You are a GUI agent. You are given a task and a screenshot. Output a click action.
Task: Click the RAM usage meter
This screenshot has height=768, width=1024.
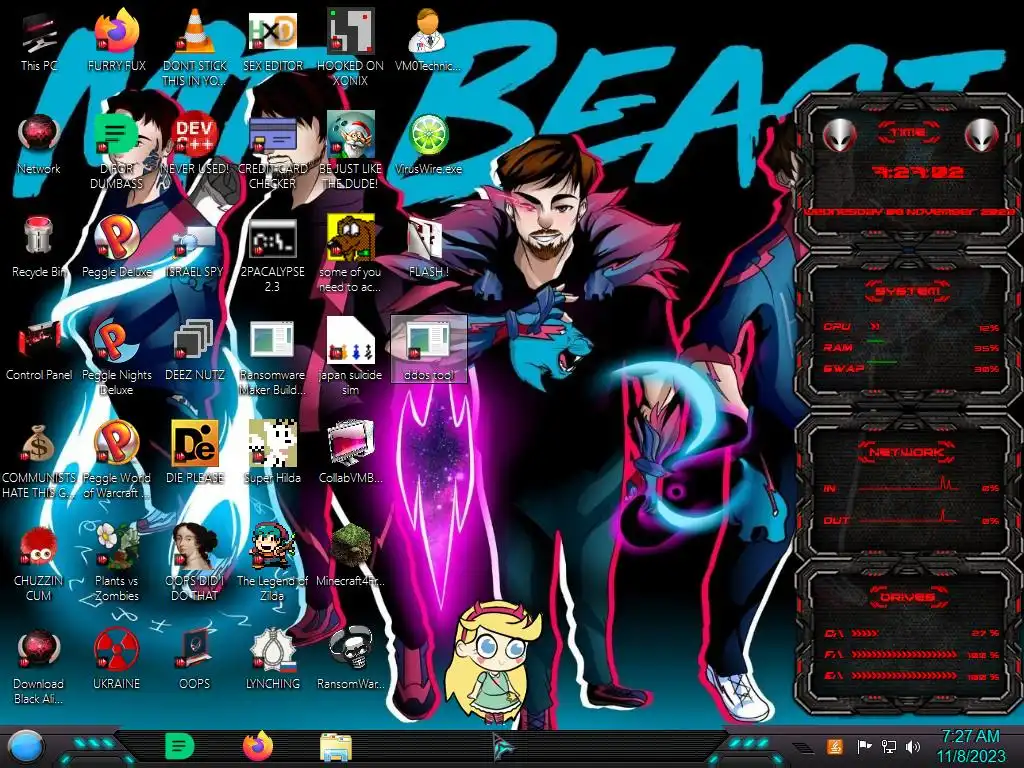[x=912, y=348]
